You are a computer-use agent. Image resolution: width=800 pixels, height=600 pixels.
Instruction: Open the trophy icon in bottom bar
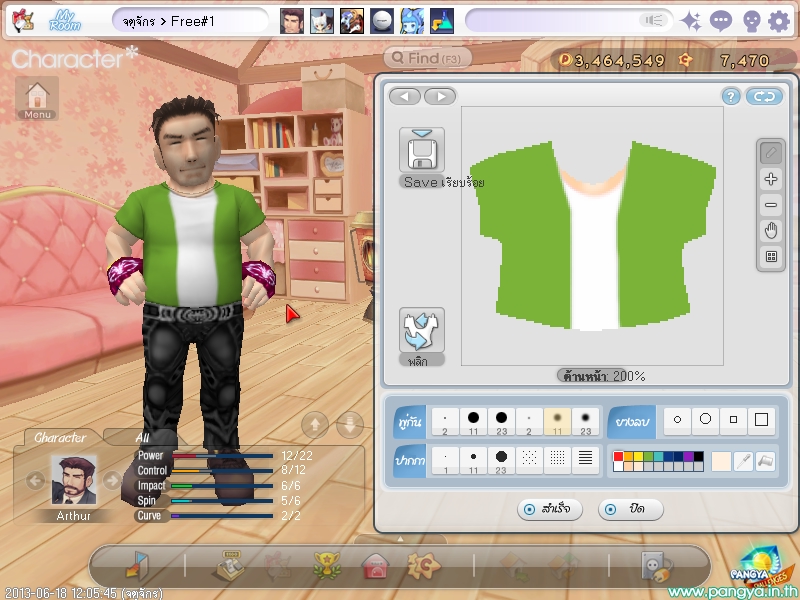coord(327,565)
